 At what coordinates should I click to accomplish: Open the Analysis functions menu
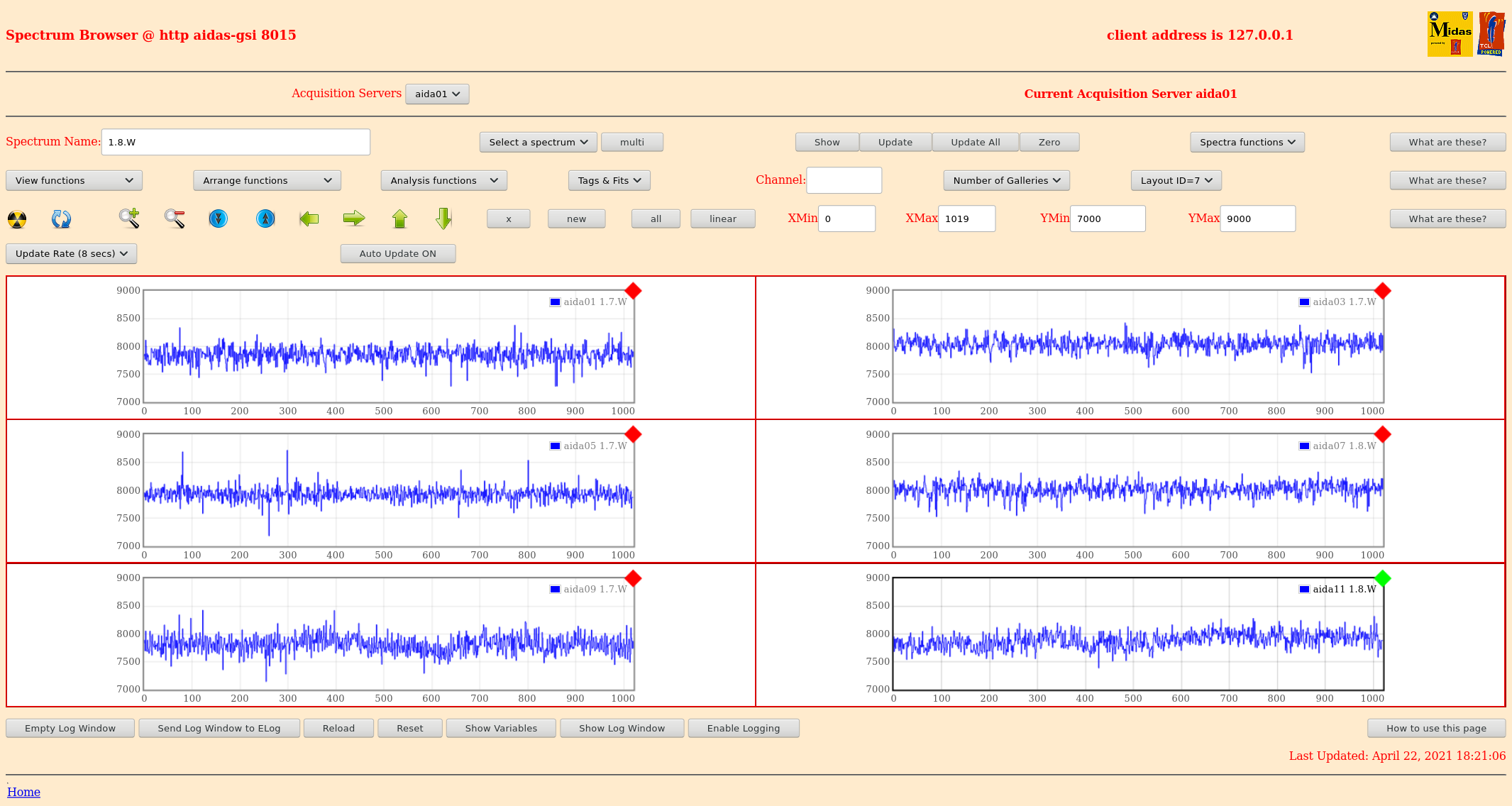point(443,180)
